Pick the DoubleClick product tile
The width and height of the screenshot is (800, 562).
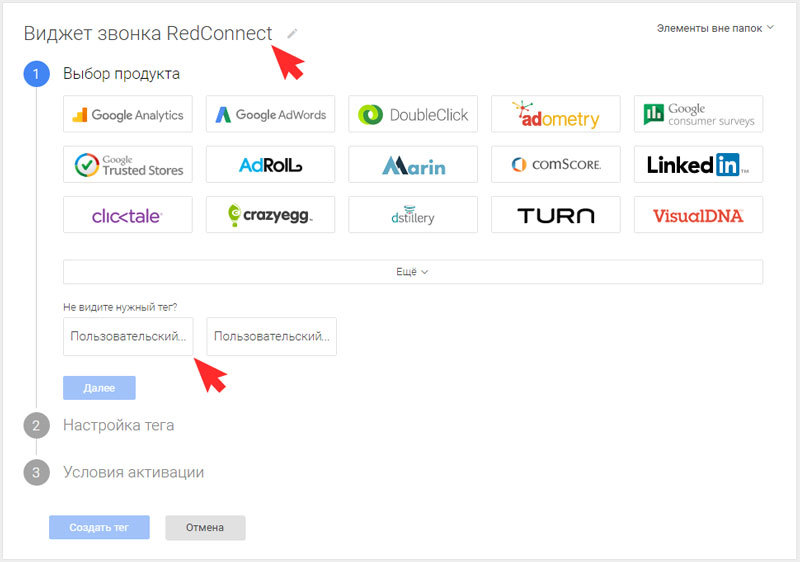[x=413, y=114]
